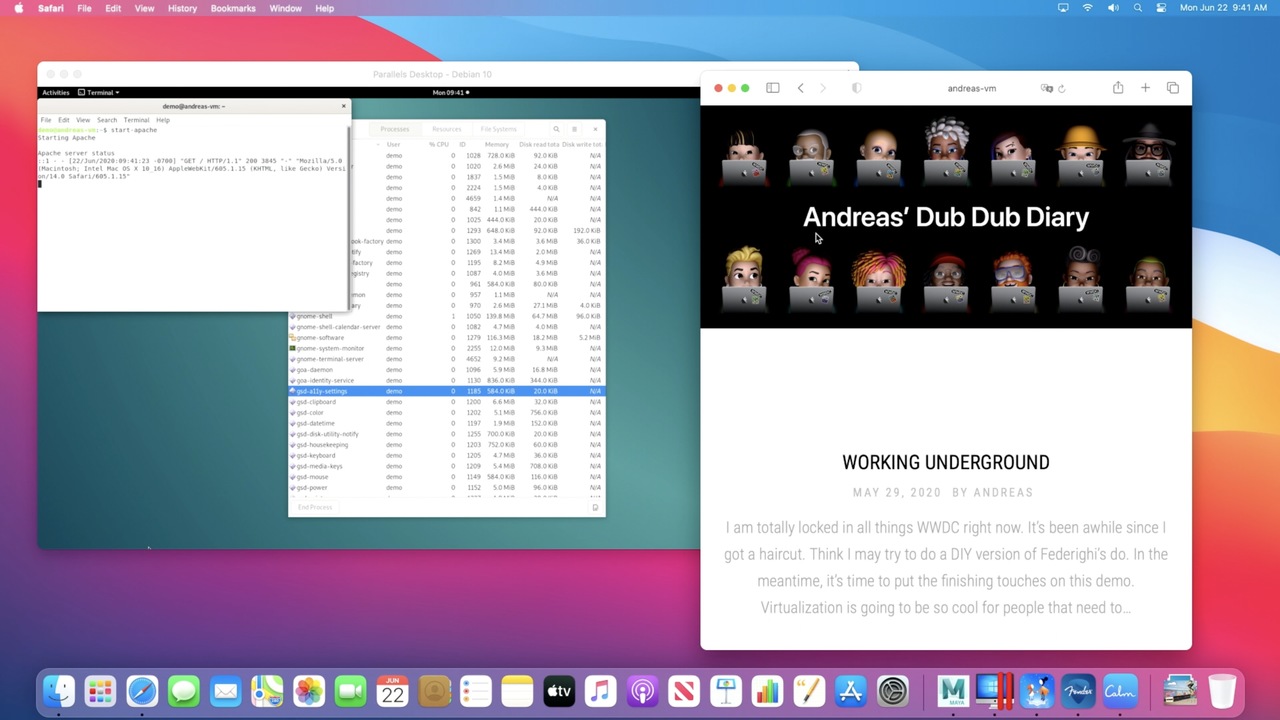Sort processes by the % CPU column
Screen dimensions: 1280x720
click(439, 144)
